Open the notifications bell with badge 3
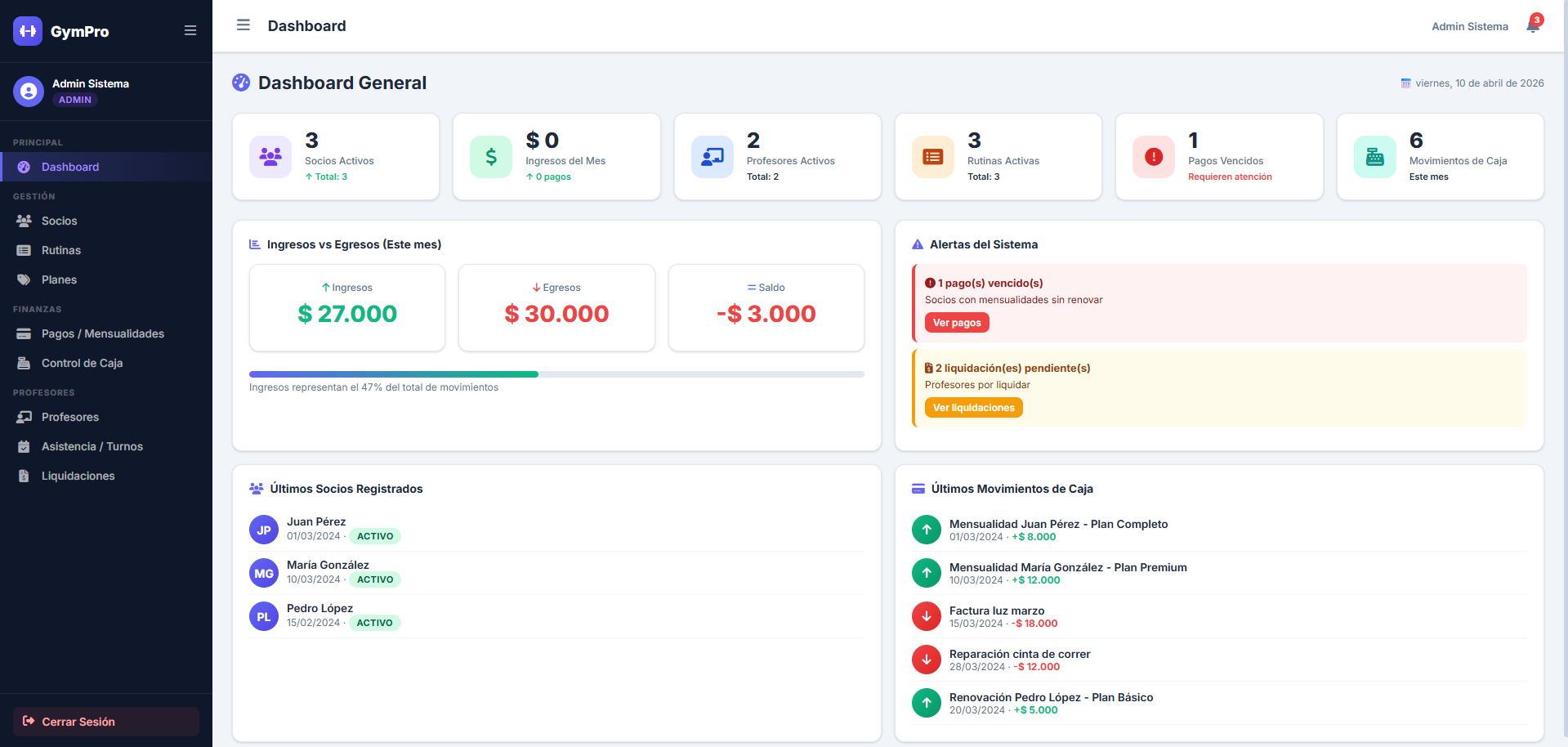This screenshot has height=747, width=1568. (x=1530, y=25)
